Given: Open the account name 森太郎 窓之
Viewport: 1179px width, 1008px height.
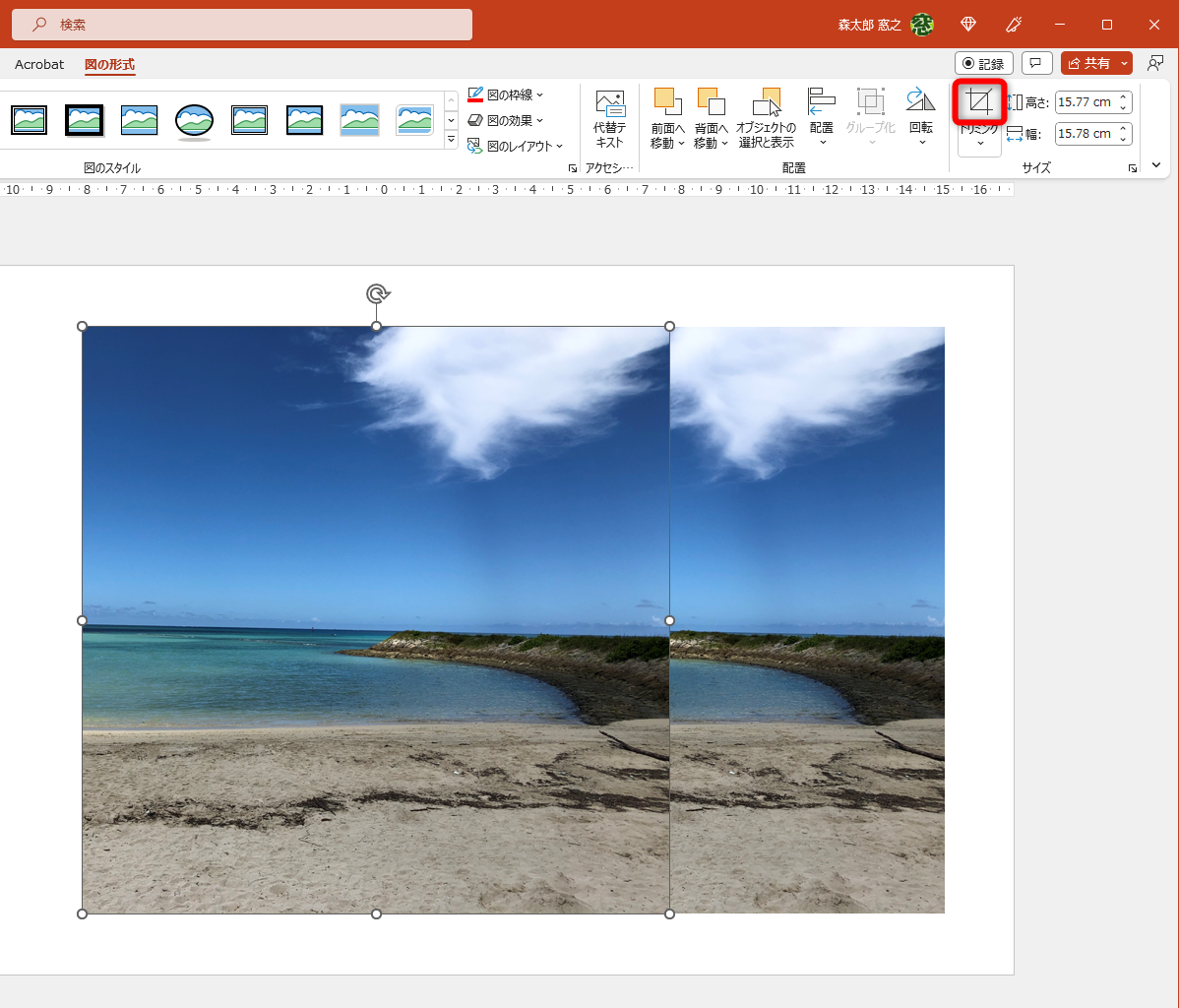Looking at the screenshot, I should tap(869, 25).
